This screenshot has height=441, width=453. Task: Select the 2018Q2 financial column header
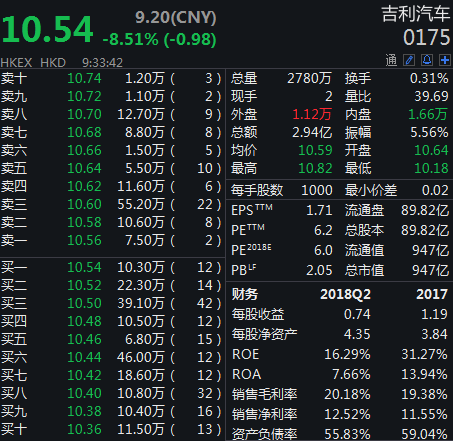[345, 294]
